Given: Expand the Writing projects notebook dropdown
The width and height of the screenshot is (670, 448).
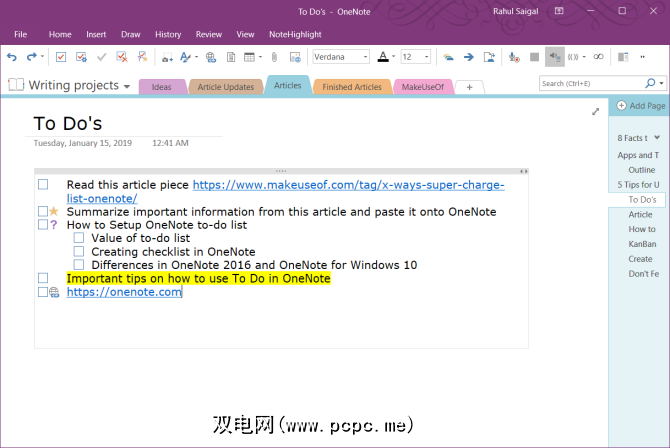Looking at the screenshot, I should 127,87.
